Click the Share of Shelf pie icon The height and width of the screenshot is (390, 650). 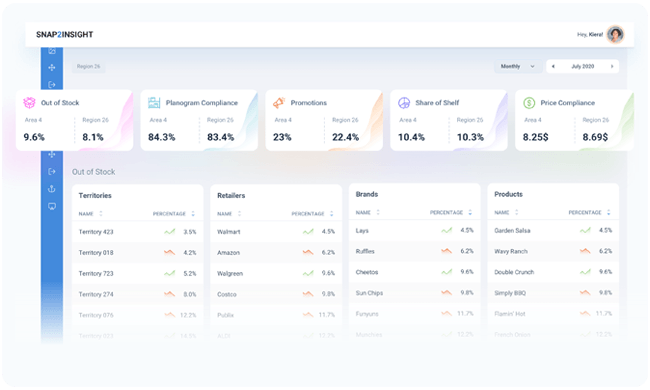click(x=404, y=102)
